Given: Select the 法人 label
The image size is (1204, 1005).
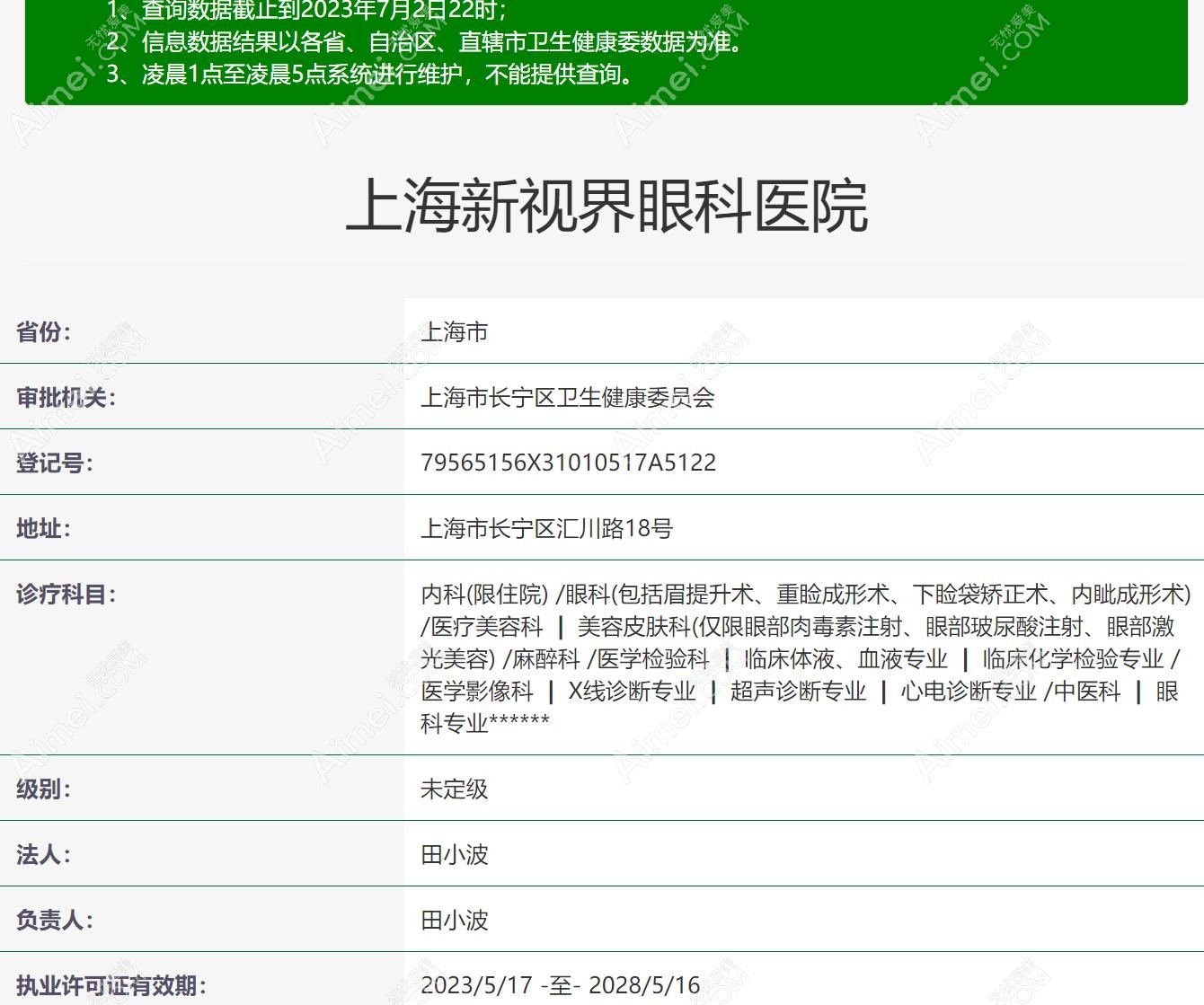Looking at the screenshot, I should coord(43,854).
